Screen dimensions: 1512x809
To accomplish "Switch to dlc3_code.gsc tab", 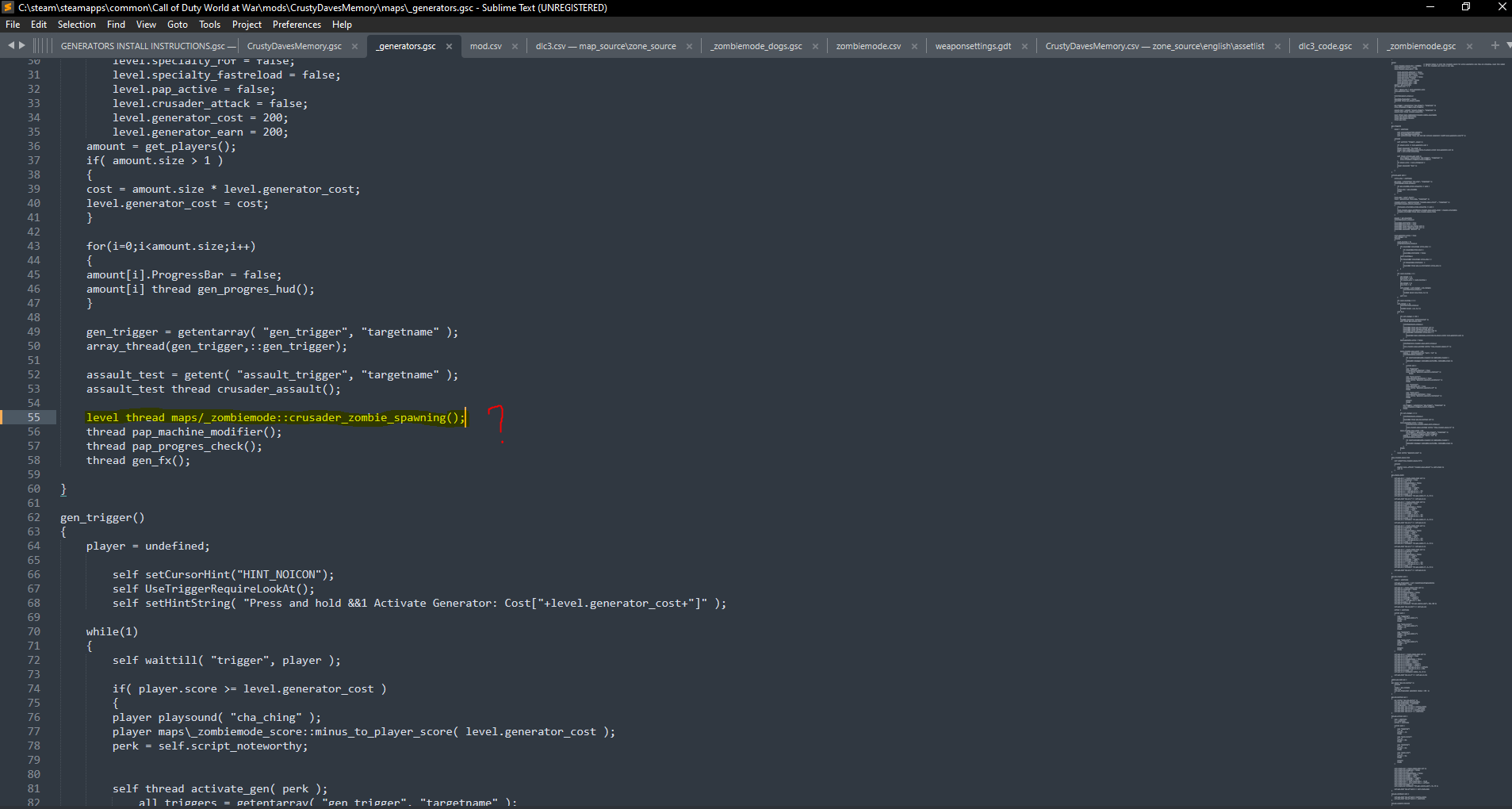I will (1325, 46).
